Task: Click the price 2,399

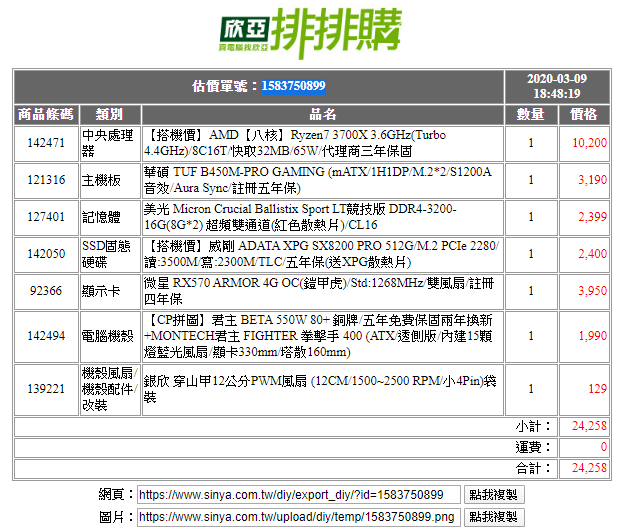Action: [x=592, y=217]
